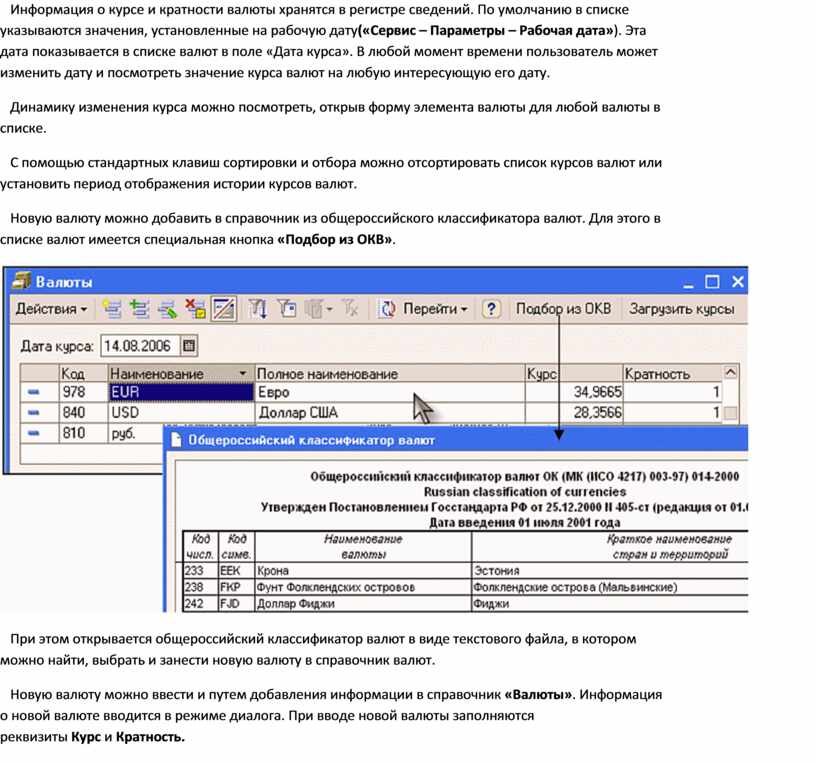The height and width of the screenshot is (763, 816).
Task: Click the Полное наименование column header
Action: [x=389, y=374]
